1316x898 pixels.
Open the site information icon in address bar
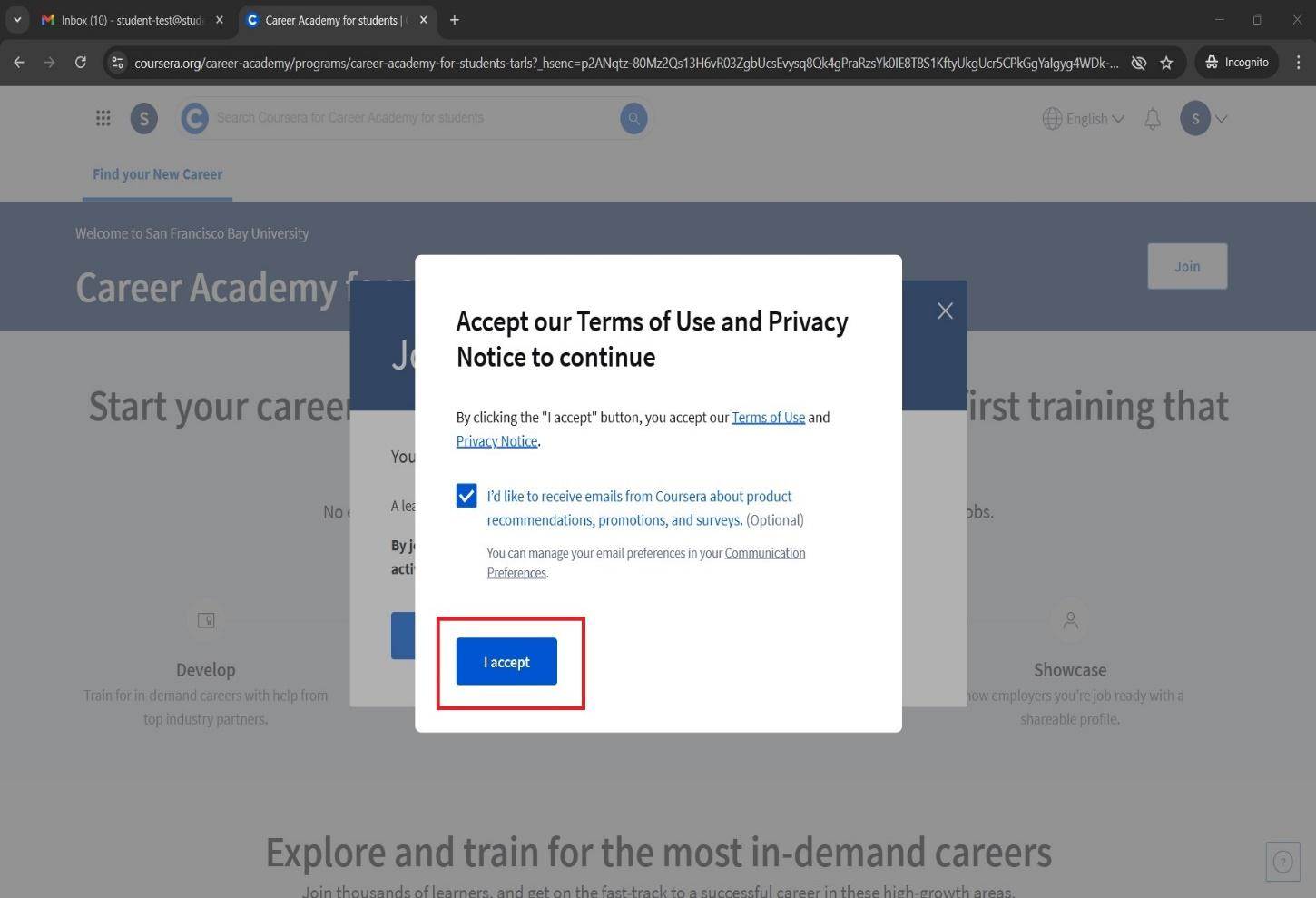click(117, 63)
